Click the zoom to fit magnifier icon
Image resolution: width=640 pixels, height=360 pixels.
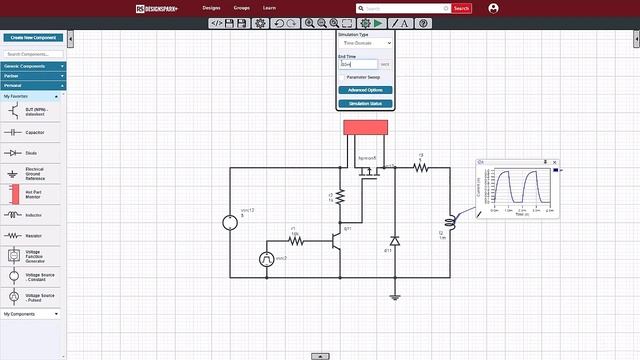tap(334, 23)
